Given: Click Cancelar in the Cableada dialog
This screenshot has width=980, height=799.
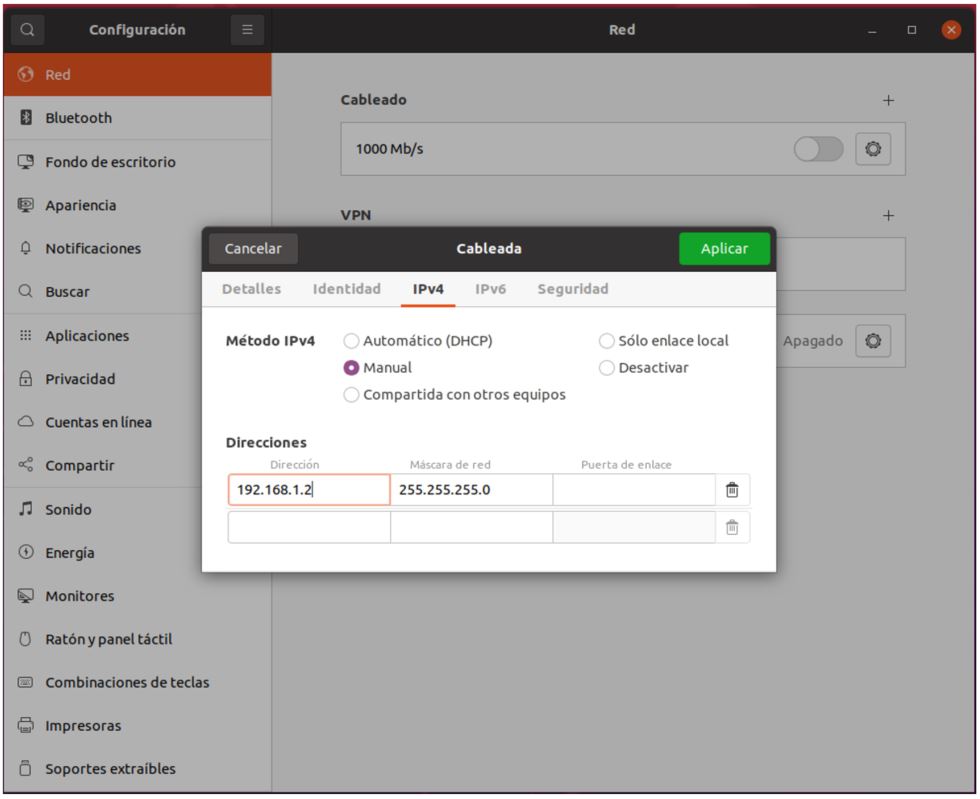Looking at the screenshot, I should pyautogui.click(x=253, y=248).
